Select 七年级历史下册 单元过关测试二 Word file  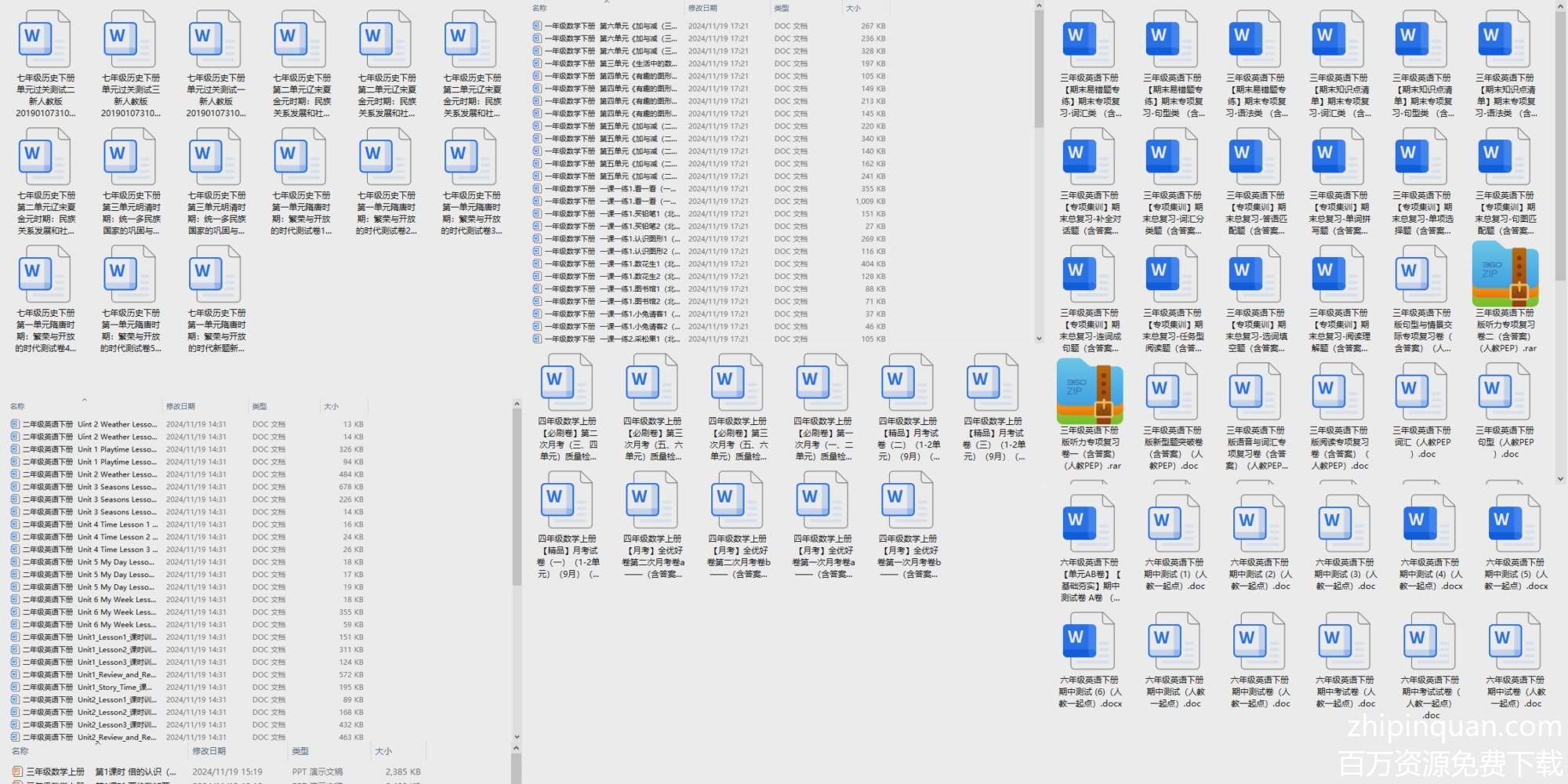[45, 39]
